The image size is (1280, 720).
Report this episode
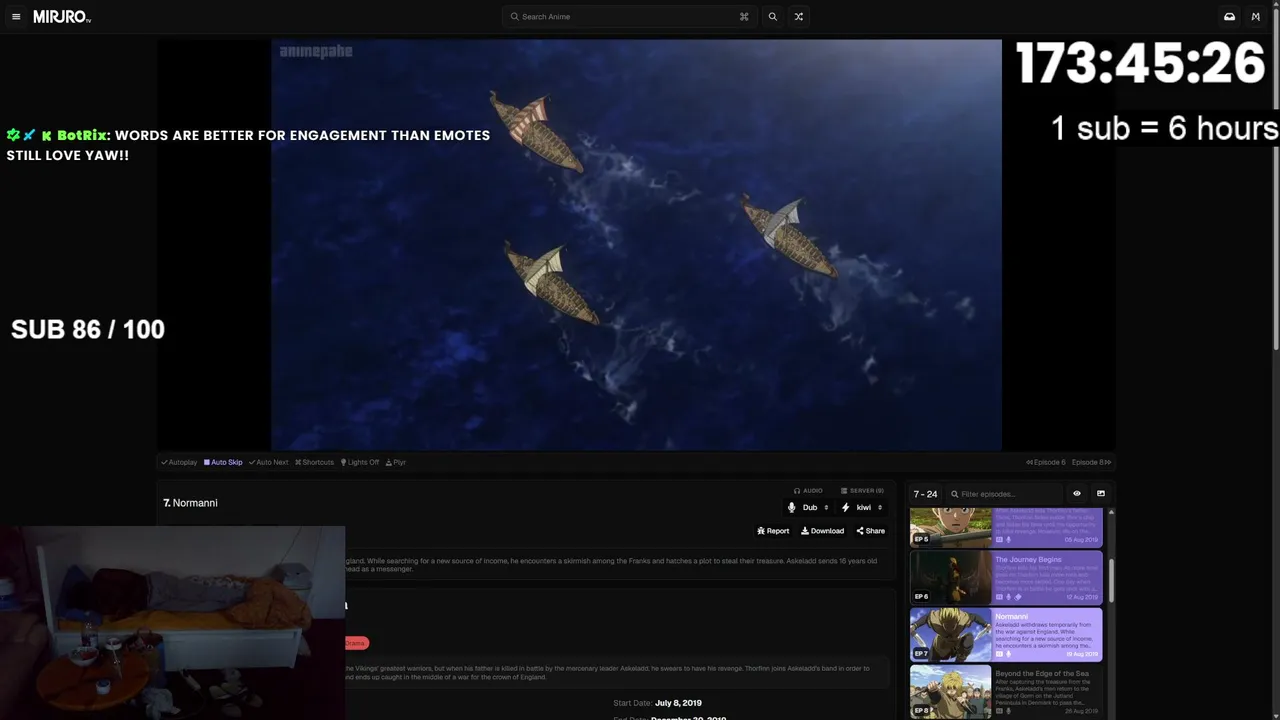(773, 531)
